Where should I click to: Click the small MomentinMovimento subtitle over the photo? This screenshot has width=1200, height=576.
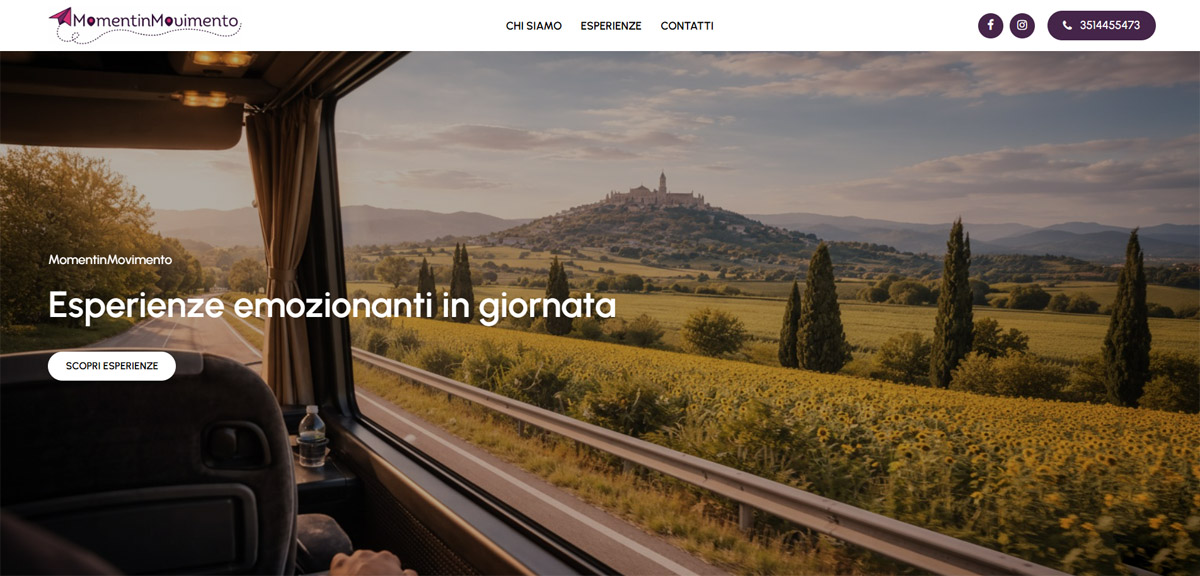[110, 259]
